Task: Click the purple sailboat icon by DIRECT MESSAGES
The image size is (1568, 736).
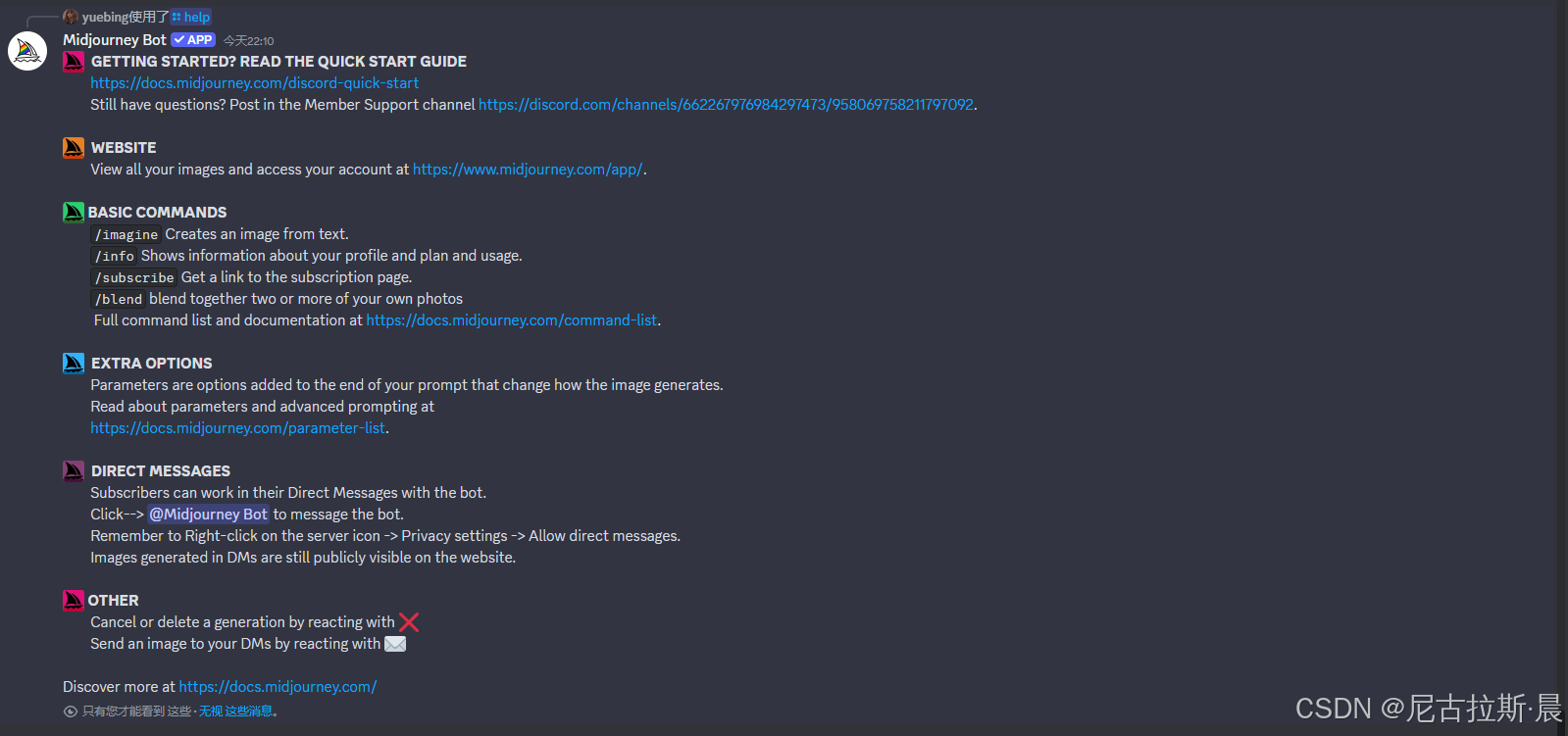Action: click(x=74, y=470)
